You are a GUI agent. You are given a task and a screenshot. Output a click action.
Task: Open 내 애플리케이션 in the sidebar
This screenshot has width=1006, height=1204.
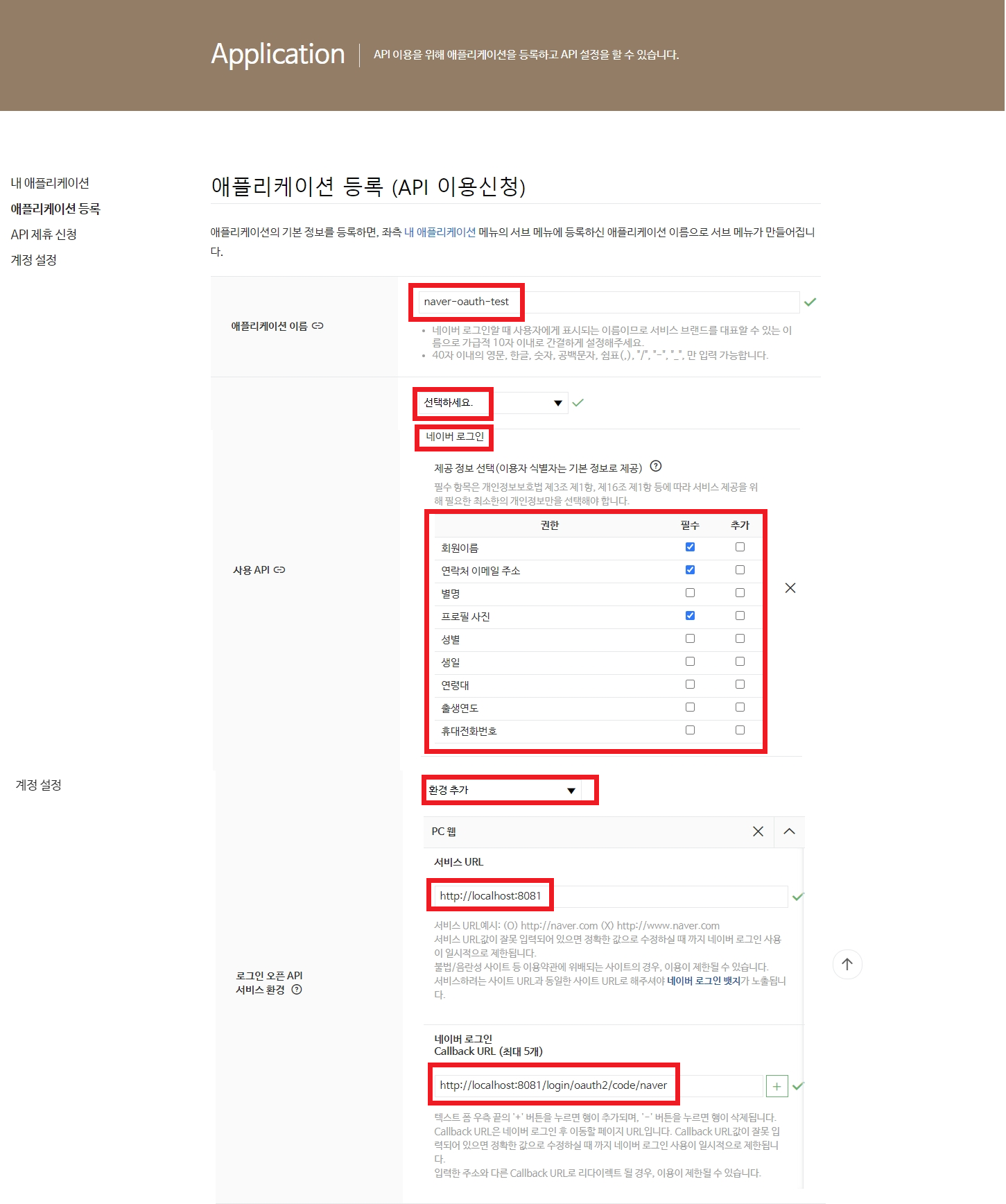coord(50,183)
